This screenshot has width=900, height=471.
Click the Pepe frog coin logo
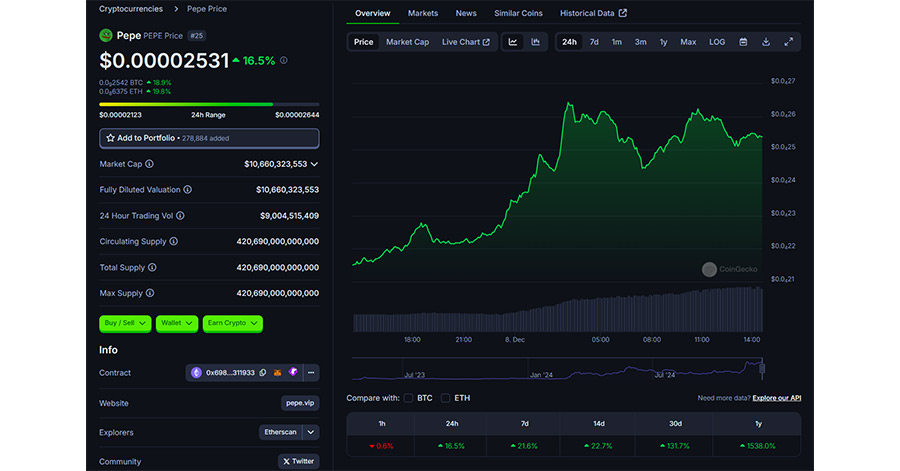click(106, 36)
